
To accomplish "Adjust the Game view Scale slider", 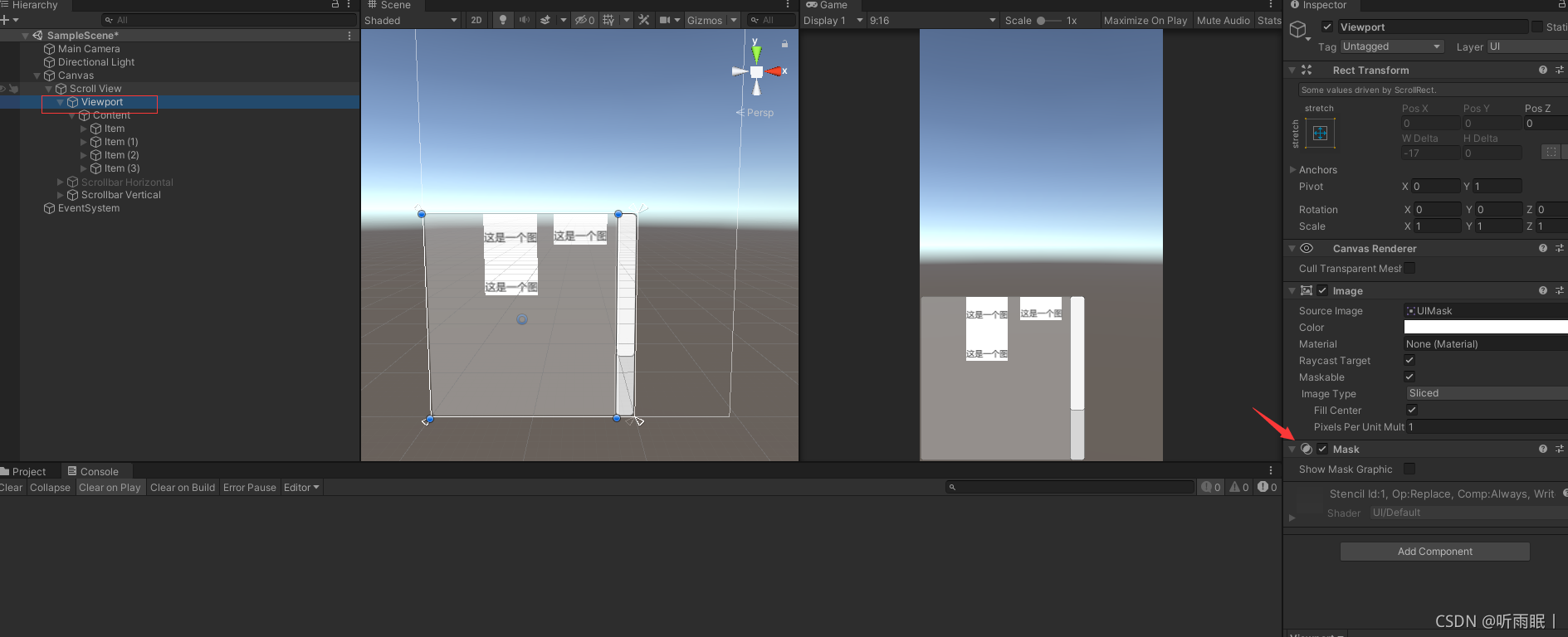I will (x=1049, y=21).
